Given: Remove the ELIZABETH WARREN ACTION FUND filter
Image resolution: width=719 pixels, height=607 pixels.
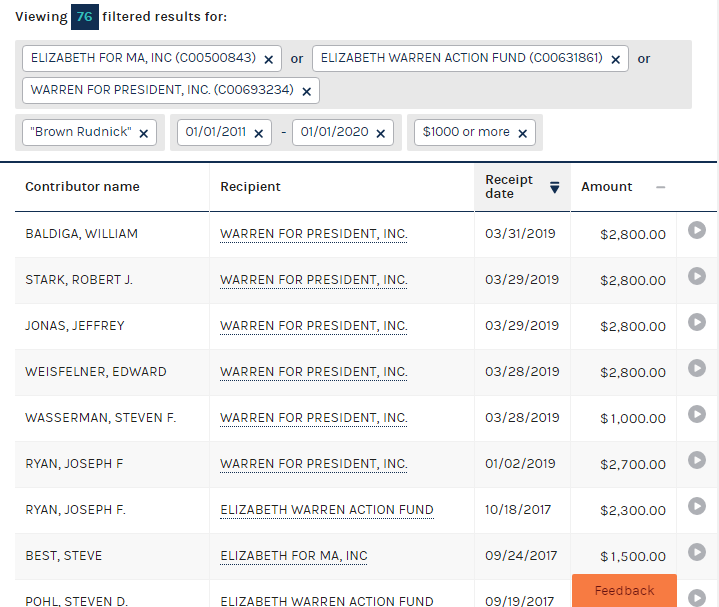Looking at the screenshot, I should pyautogui.click(x=616, y=60).
